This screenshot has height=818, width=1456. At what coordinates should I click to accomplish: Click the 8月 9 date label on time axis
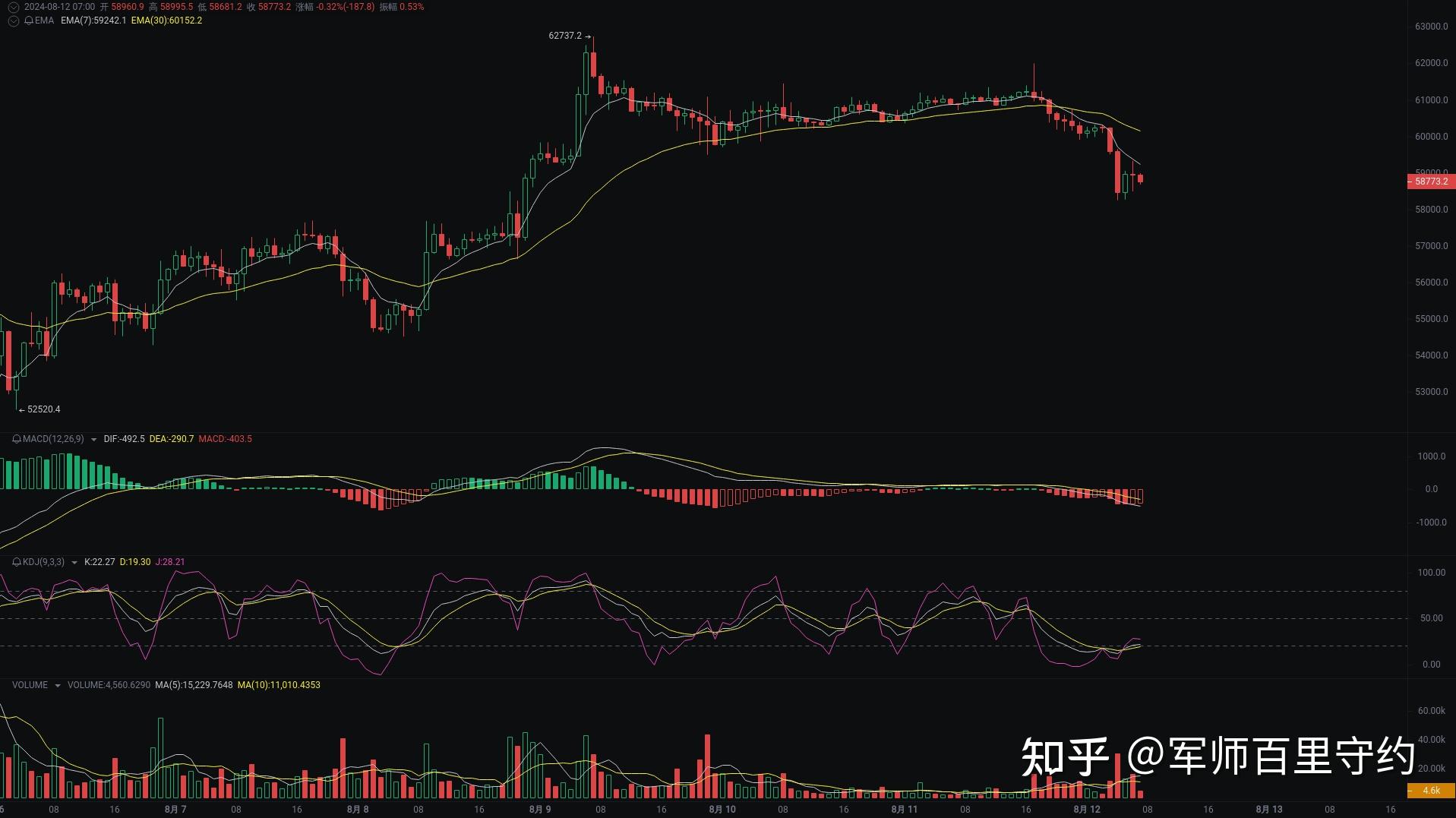coord(540,810)
